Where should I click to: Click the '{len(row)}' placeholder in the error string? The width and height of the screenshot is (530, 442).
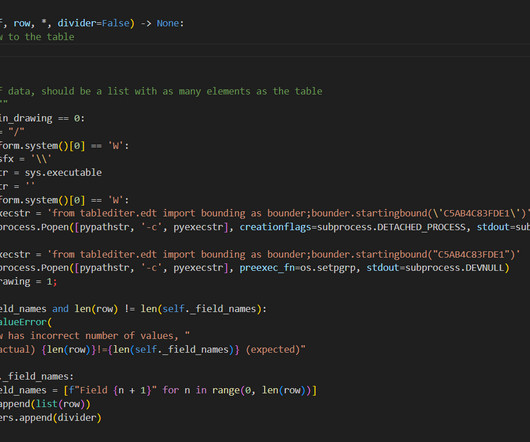69,349
